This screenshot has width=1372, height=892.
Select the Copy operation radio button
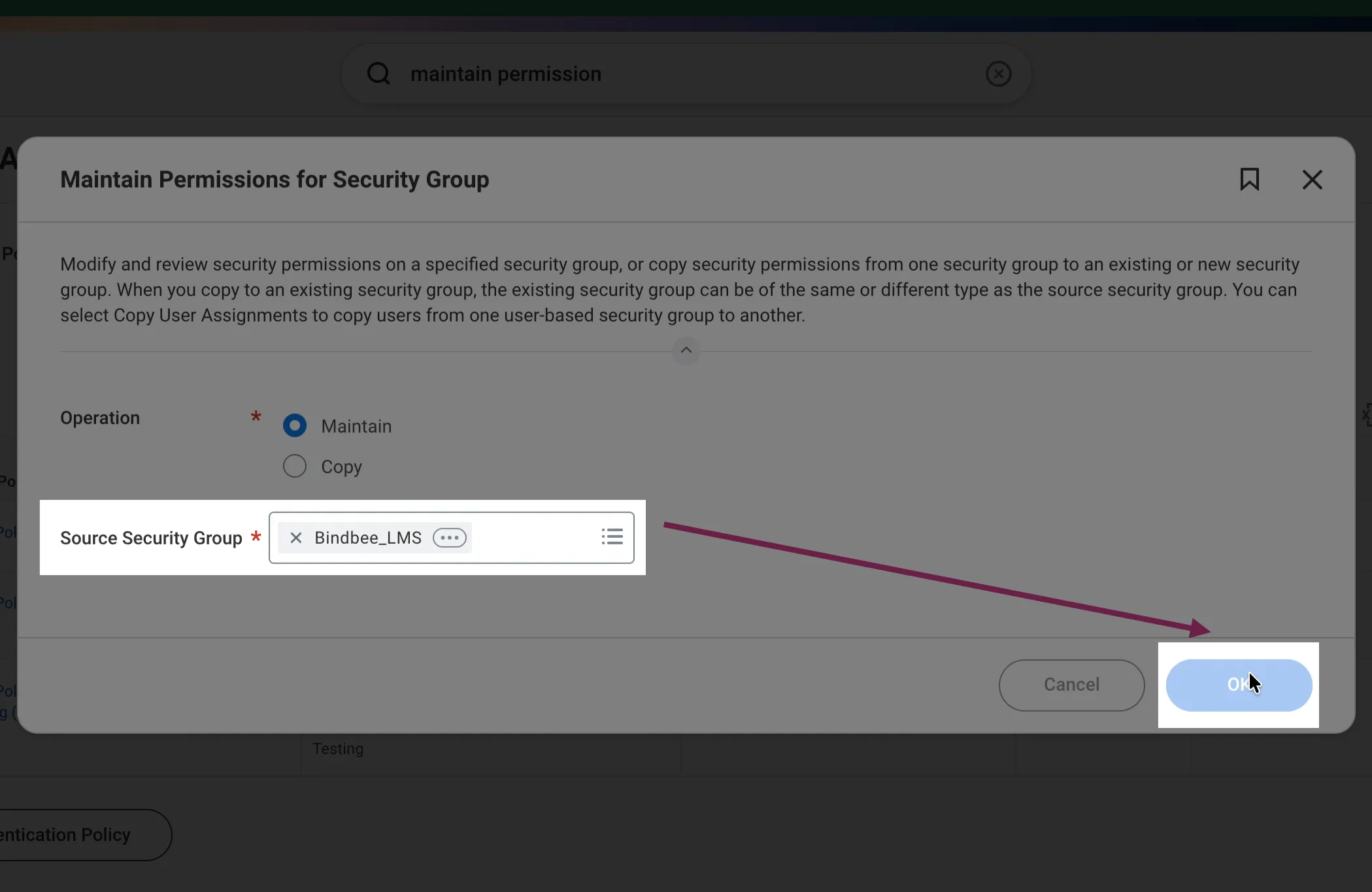click(294, 466)
